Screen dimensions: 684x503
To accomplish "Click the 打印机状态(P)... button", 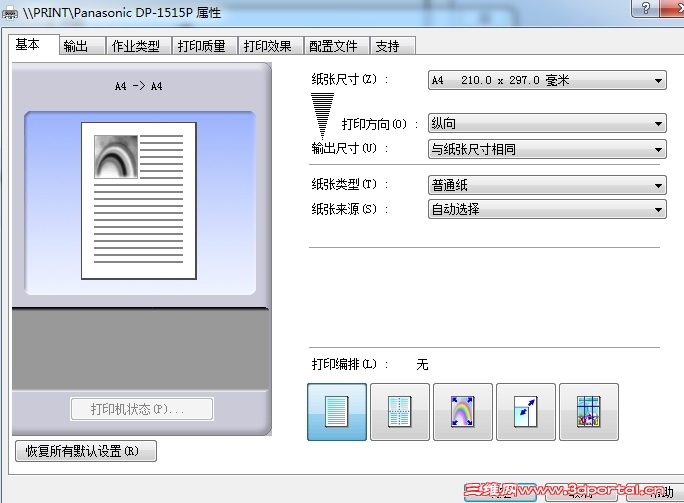I will (142, 409).
